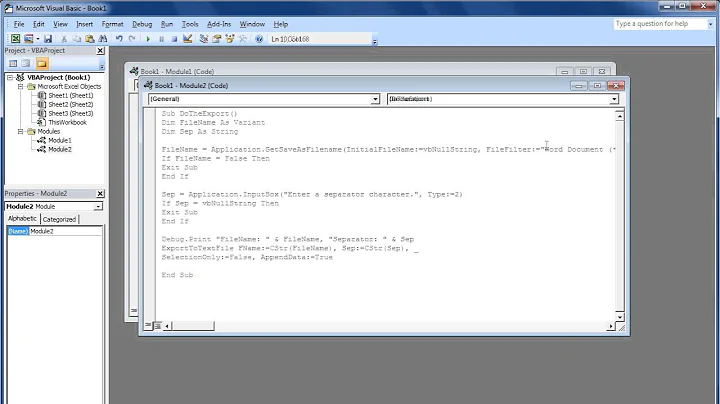Select ThisWorkbook in project tree

pyautogui.click(x=67, y=122)
